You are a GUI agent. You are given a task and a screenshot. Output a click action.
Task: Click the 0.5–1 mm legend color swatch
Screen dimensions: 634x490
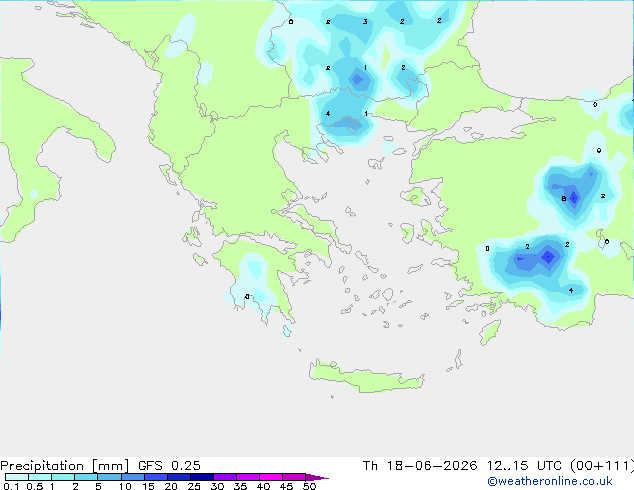tap(40, 477)
